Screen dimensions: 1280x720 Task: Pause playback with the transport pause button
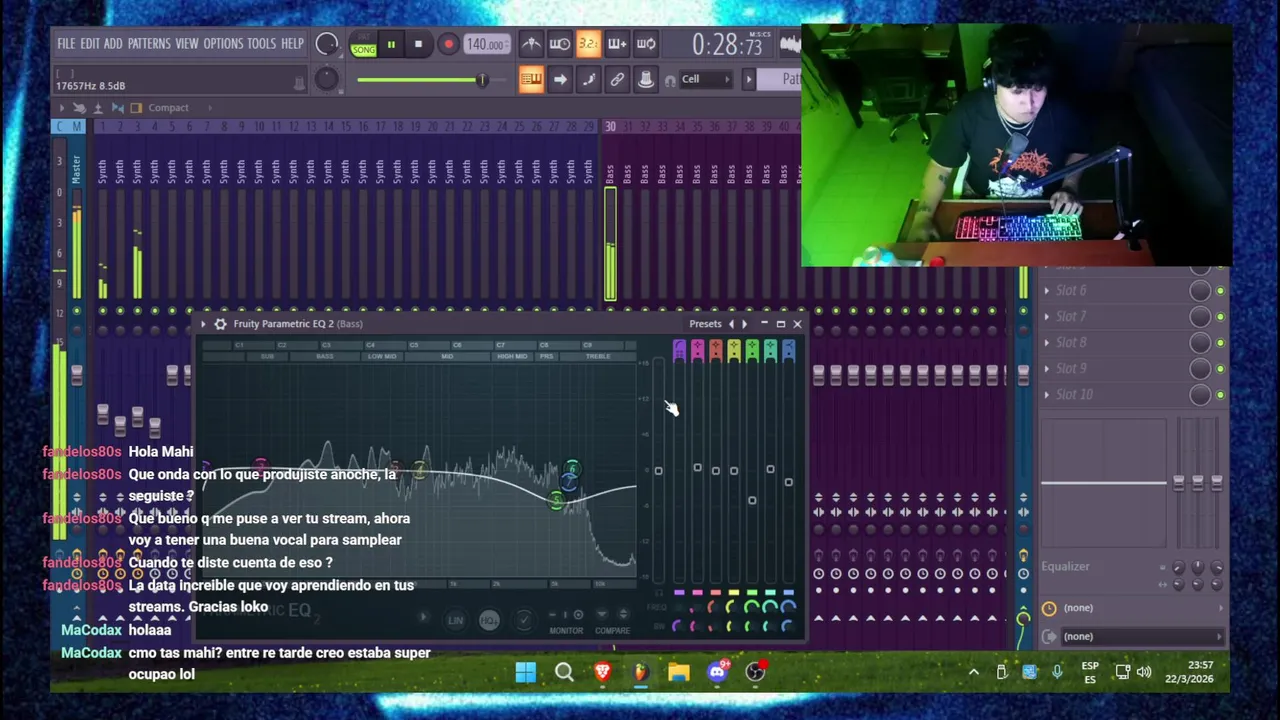coord(391,44)
